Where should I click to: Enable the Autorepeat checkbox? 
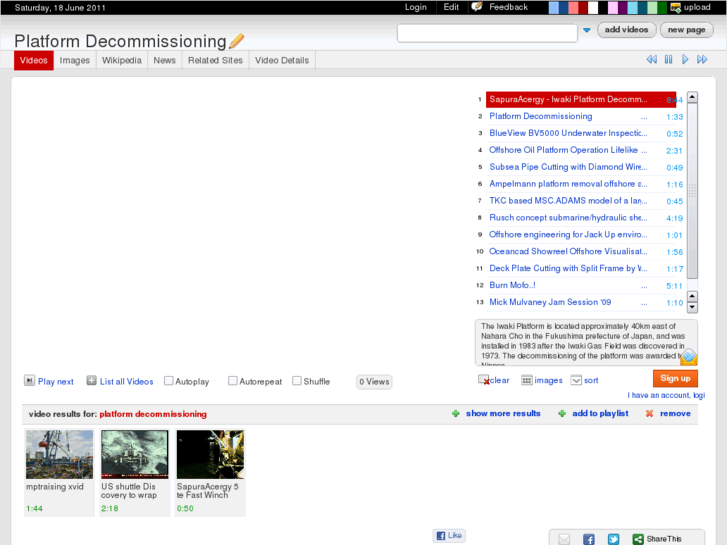[233, 381]
